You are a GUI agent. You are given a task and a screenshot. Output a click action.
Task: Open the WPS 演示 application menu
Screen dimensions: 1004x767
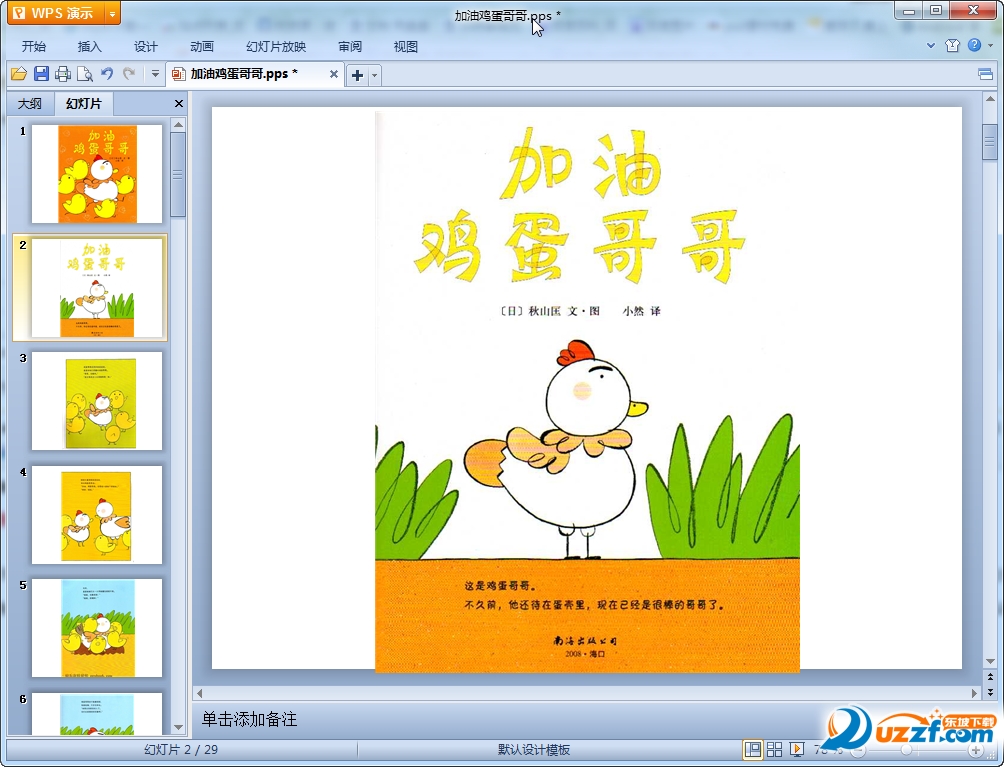tap(55, 13)
